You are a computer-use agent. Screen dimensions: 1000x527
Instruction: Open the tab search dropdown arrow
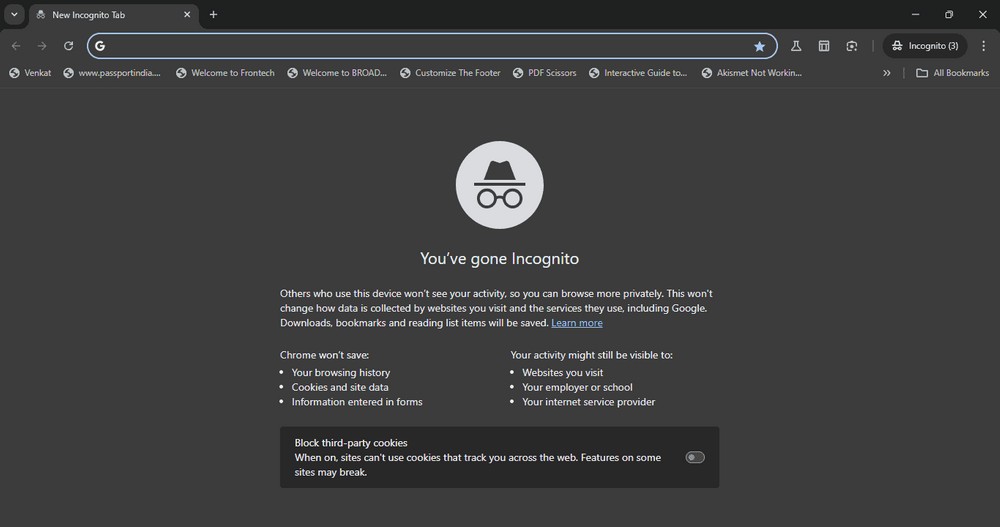[14, 15]
